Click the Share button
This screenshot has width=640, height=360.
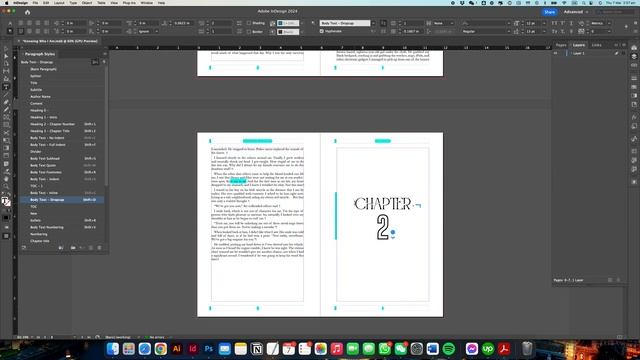(549, 12)
